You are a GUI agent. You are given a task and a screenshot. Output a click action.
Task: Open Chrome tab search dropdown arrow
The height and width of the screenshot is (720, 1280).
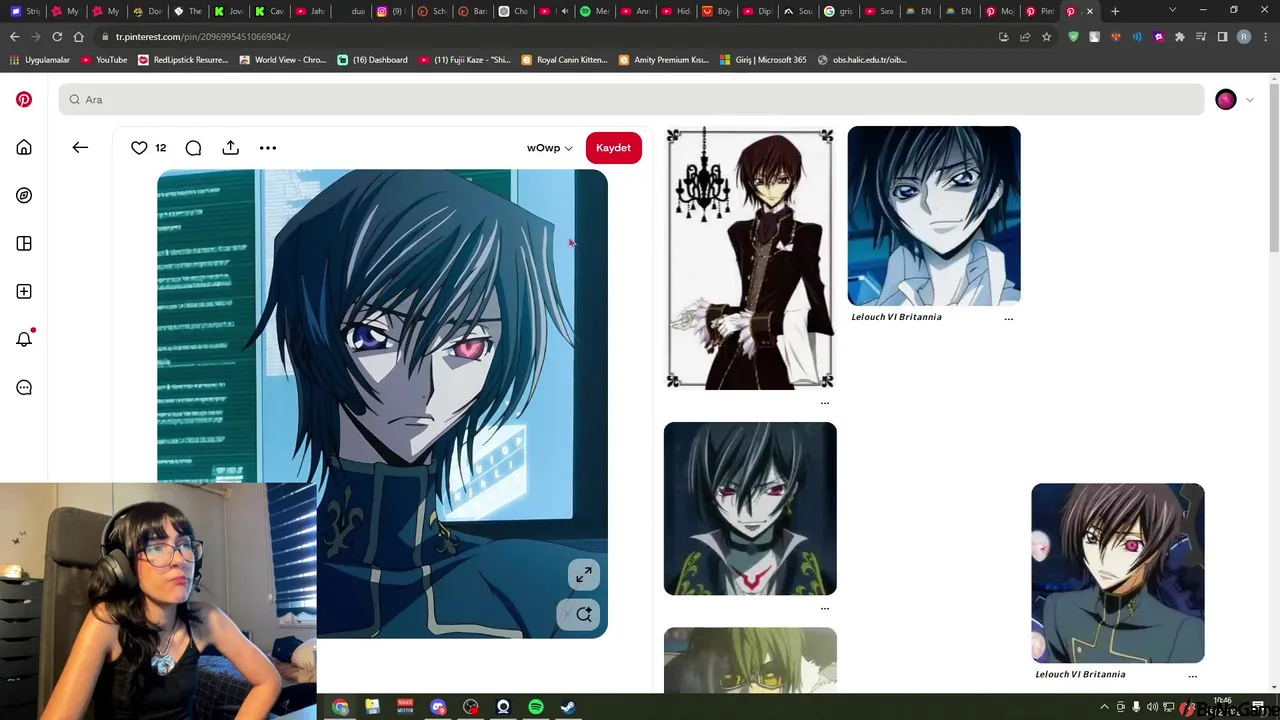pyautogui.click(x=1172, y=11)
